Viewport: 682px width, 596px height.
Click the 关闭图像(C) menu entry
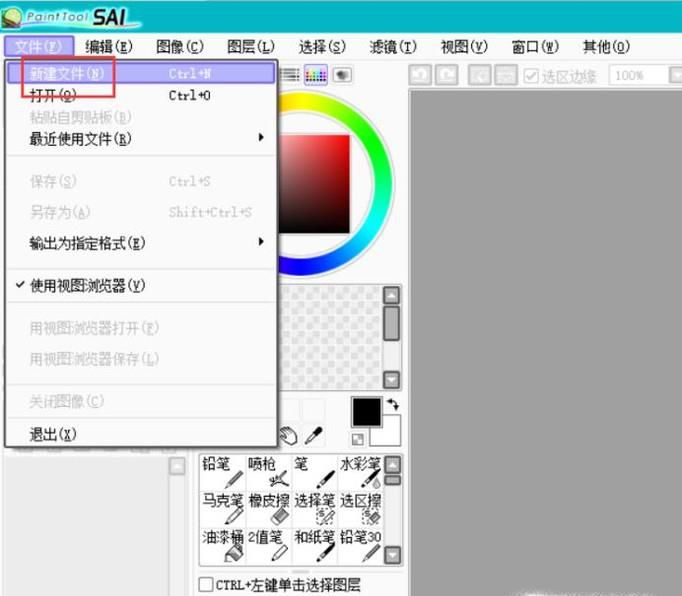pos(141,401)
